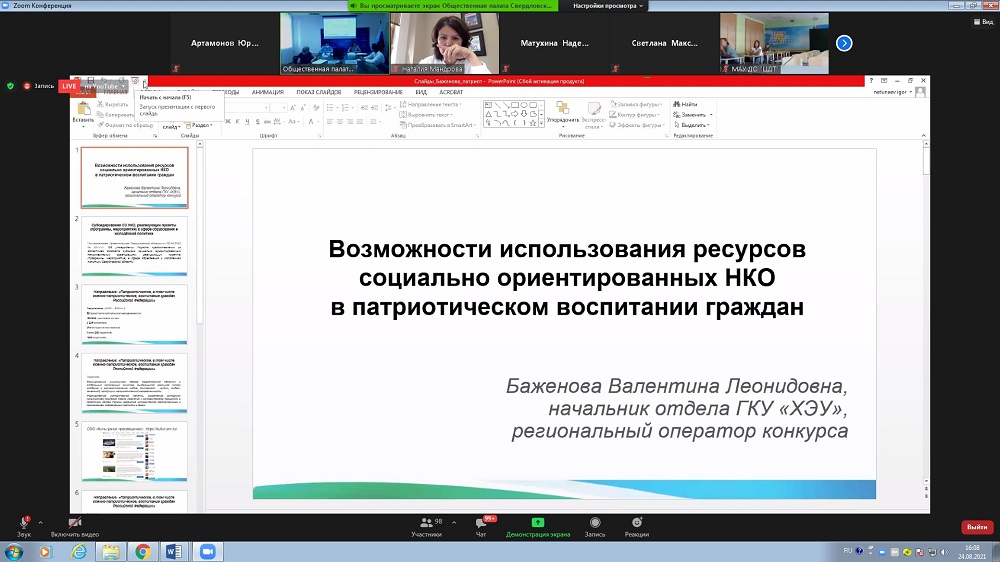
Task: Toggle strikethrough formatting (abc)
Action: click(x=268, y=121)
